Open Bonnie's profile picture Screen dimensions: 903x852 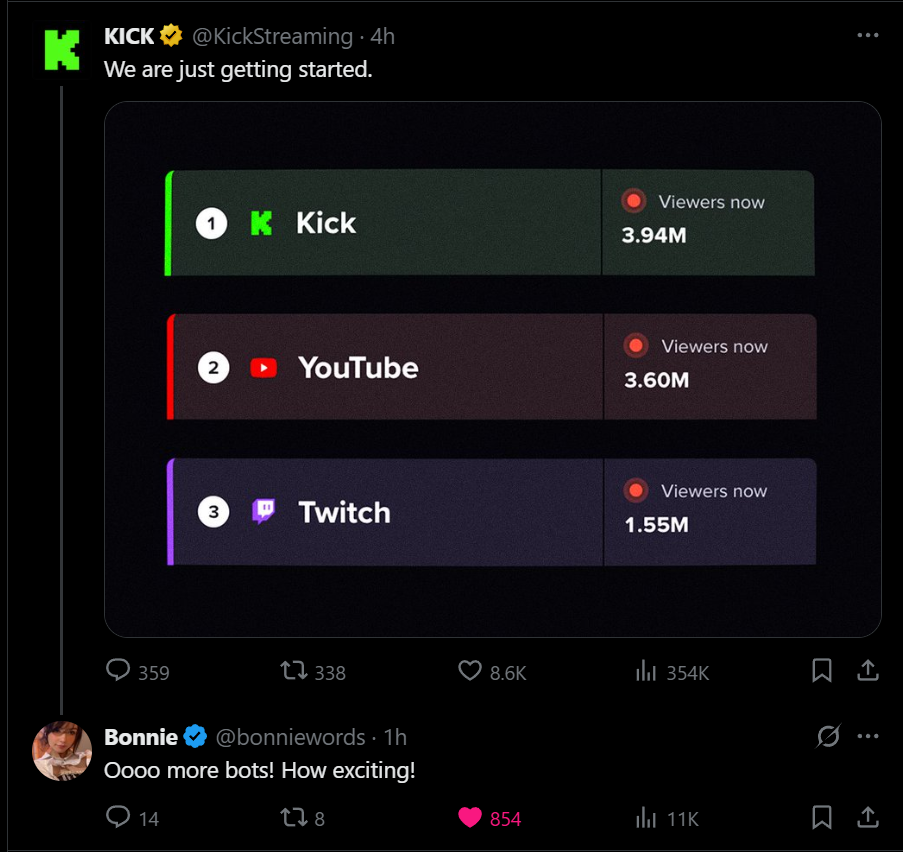click(x=62, y=750)
